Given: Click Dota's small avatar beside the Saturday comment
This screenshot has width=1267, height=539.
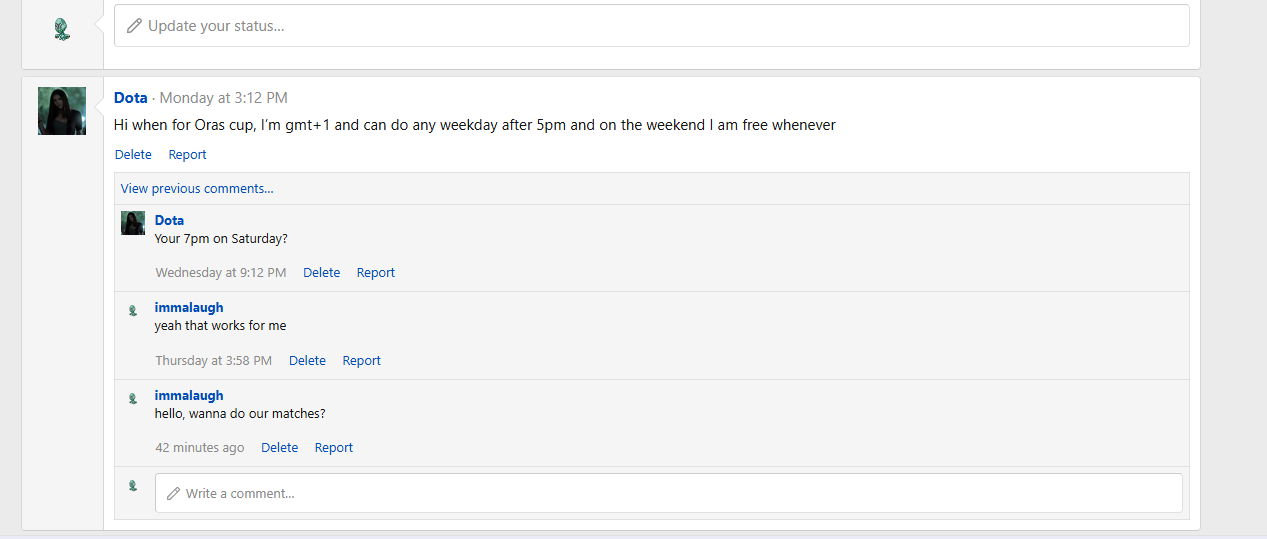Looking at the screenshot, I should 133,223.
